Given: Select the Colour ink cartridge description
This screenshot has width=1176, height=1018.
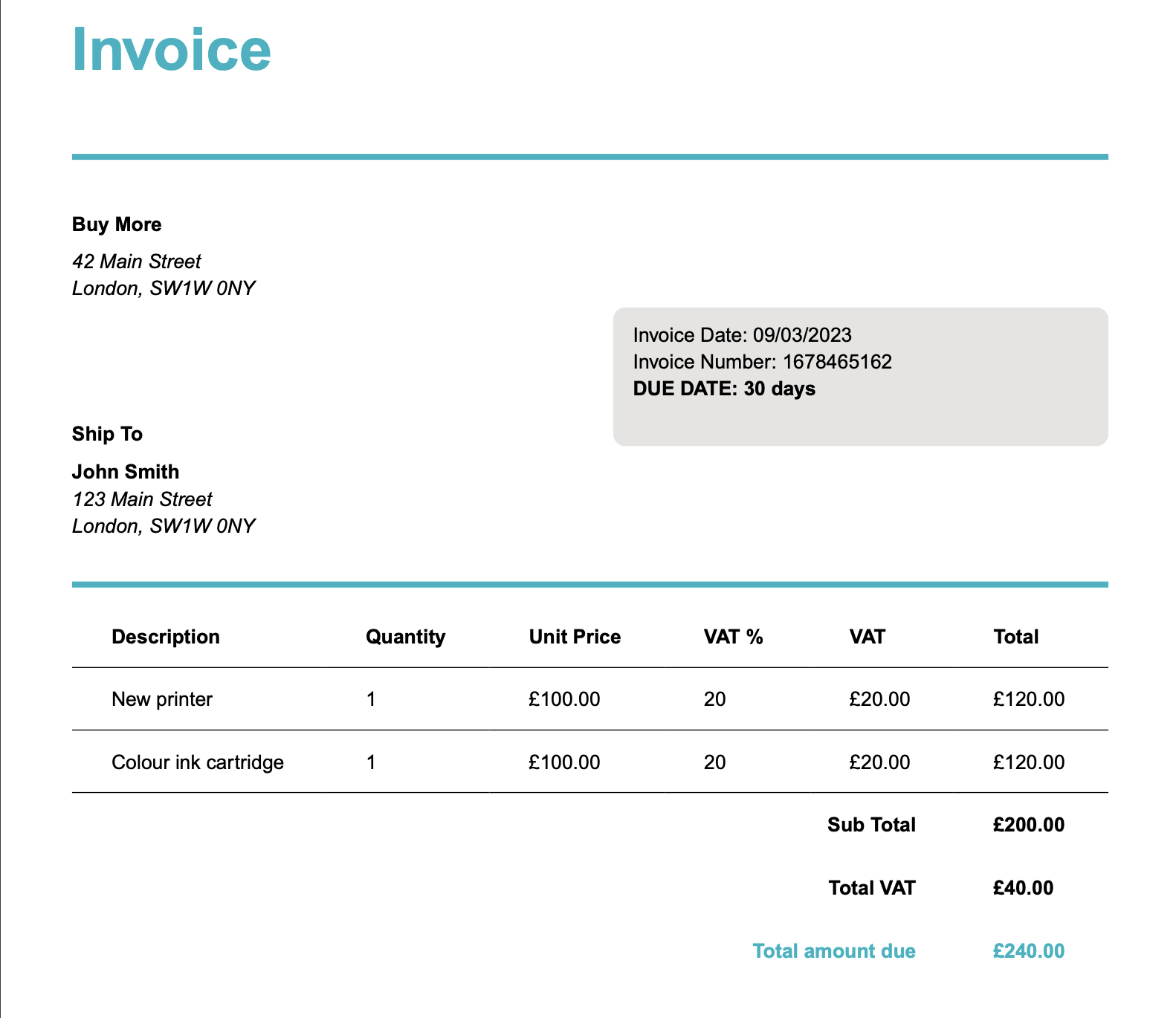Looking at the screenshot, I should (x=198, y=762).
